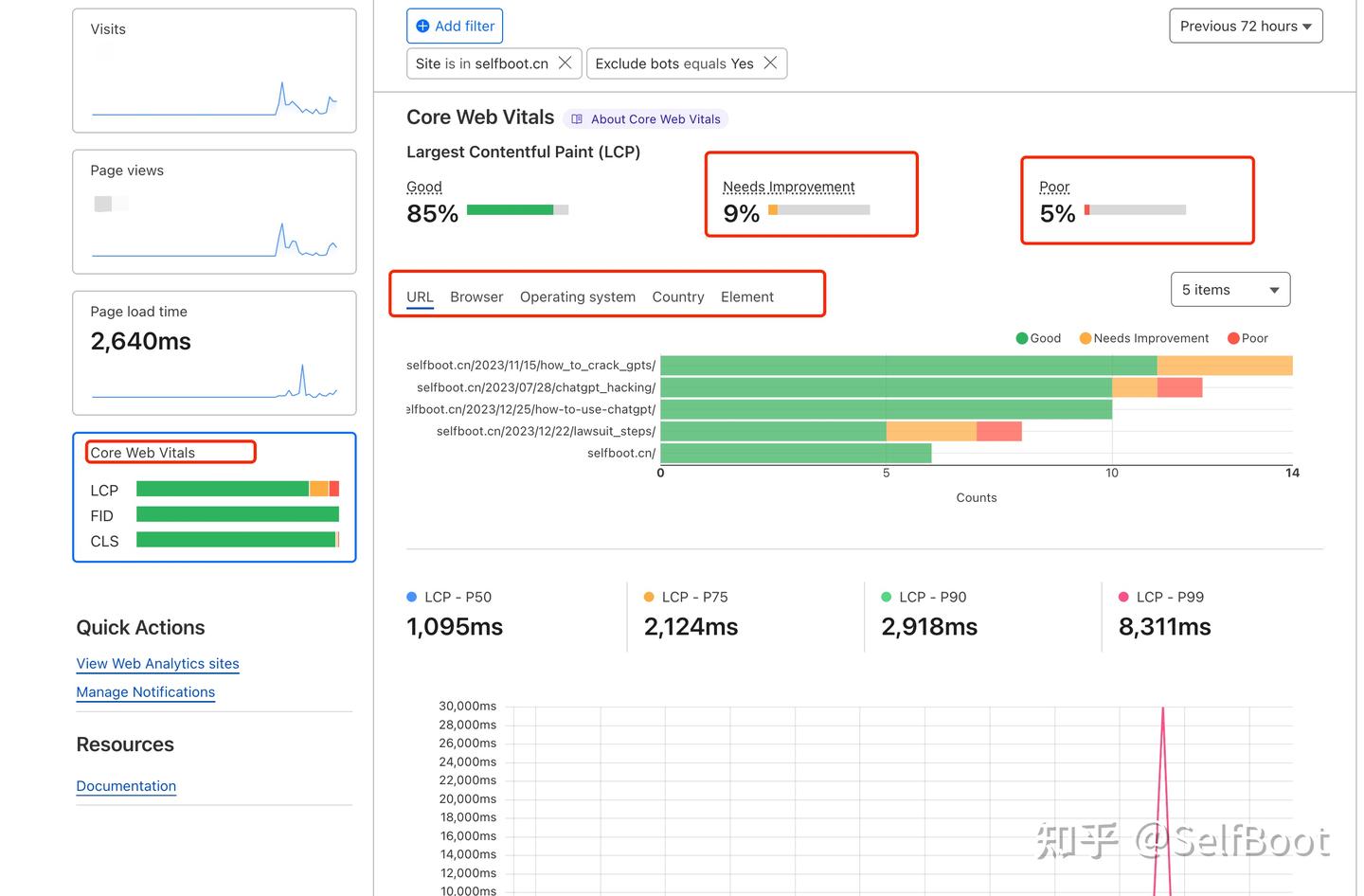Screen dimensions: 1364x896
Task: Click the red Poor legend dot
Action: point(1231,338)
